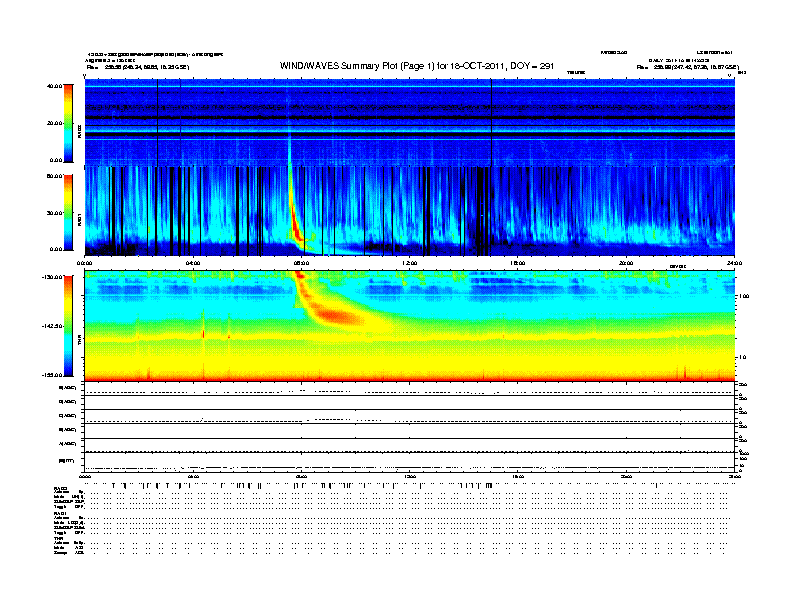
Task: Click the 04:00 tick label under the RAD1 spectrogram
Action: pos(193,263)
